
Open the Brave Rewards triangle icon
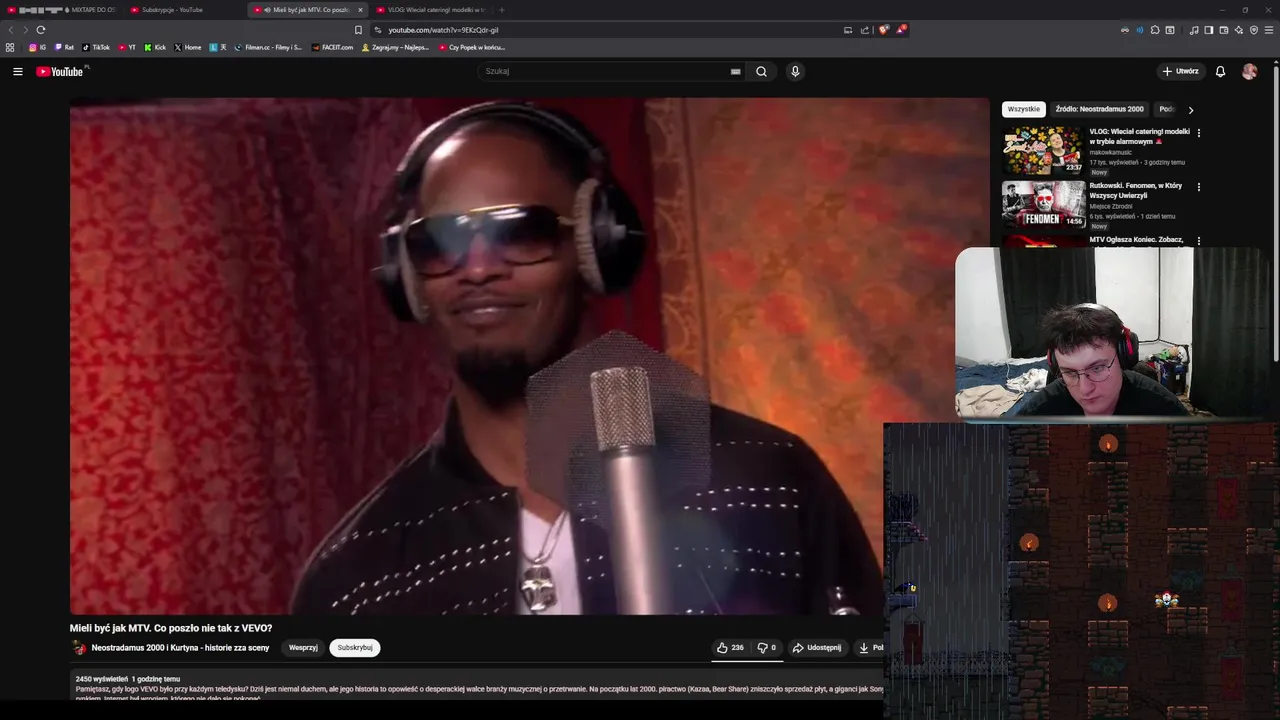900,30
